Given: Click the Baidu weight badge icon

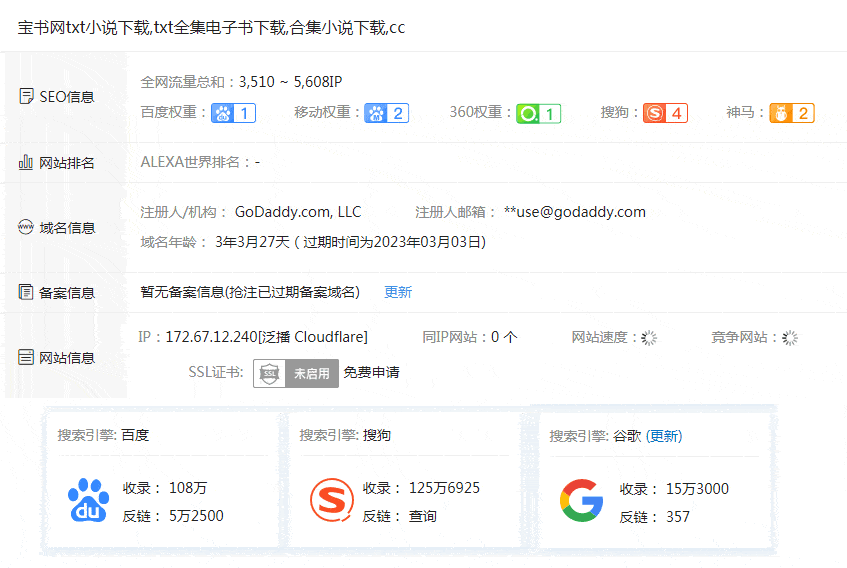Looking at the screenshot, I should tap(233, 113).
